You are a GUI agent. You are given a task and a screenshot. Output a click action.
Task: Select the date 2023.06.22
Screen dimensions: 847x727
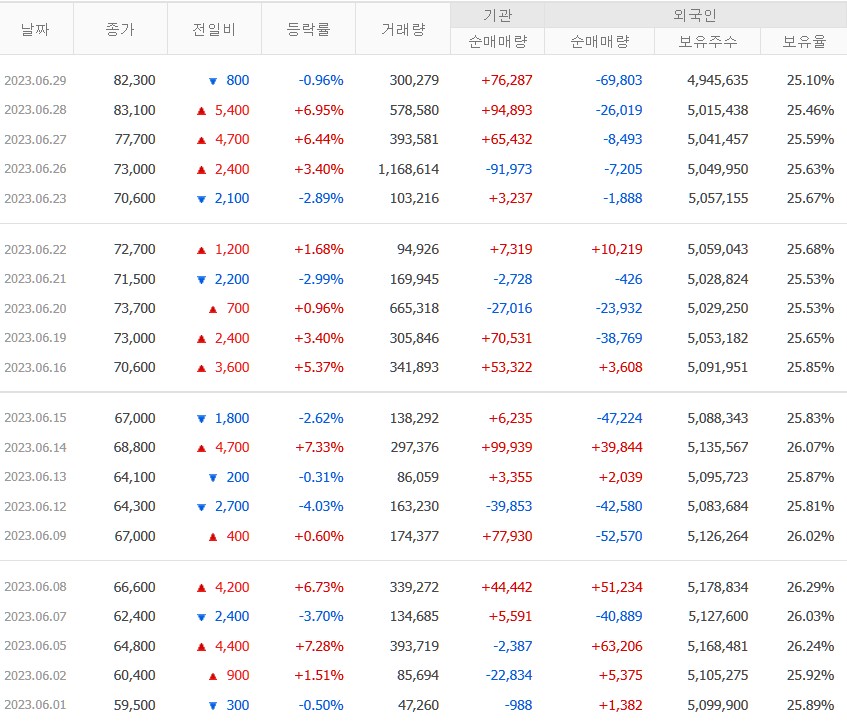35,250
